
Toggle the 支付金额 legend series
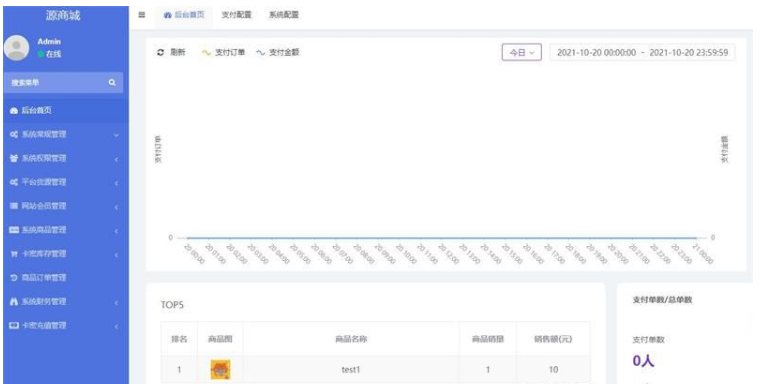[277, 52]
